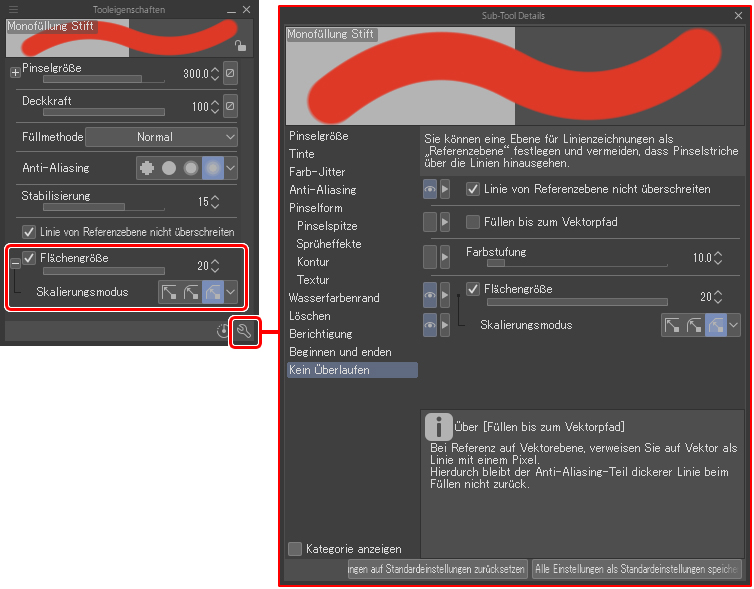Open the Füllmethode dropdown showing Normal

(x=161, y=137)
